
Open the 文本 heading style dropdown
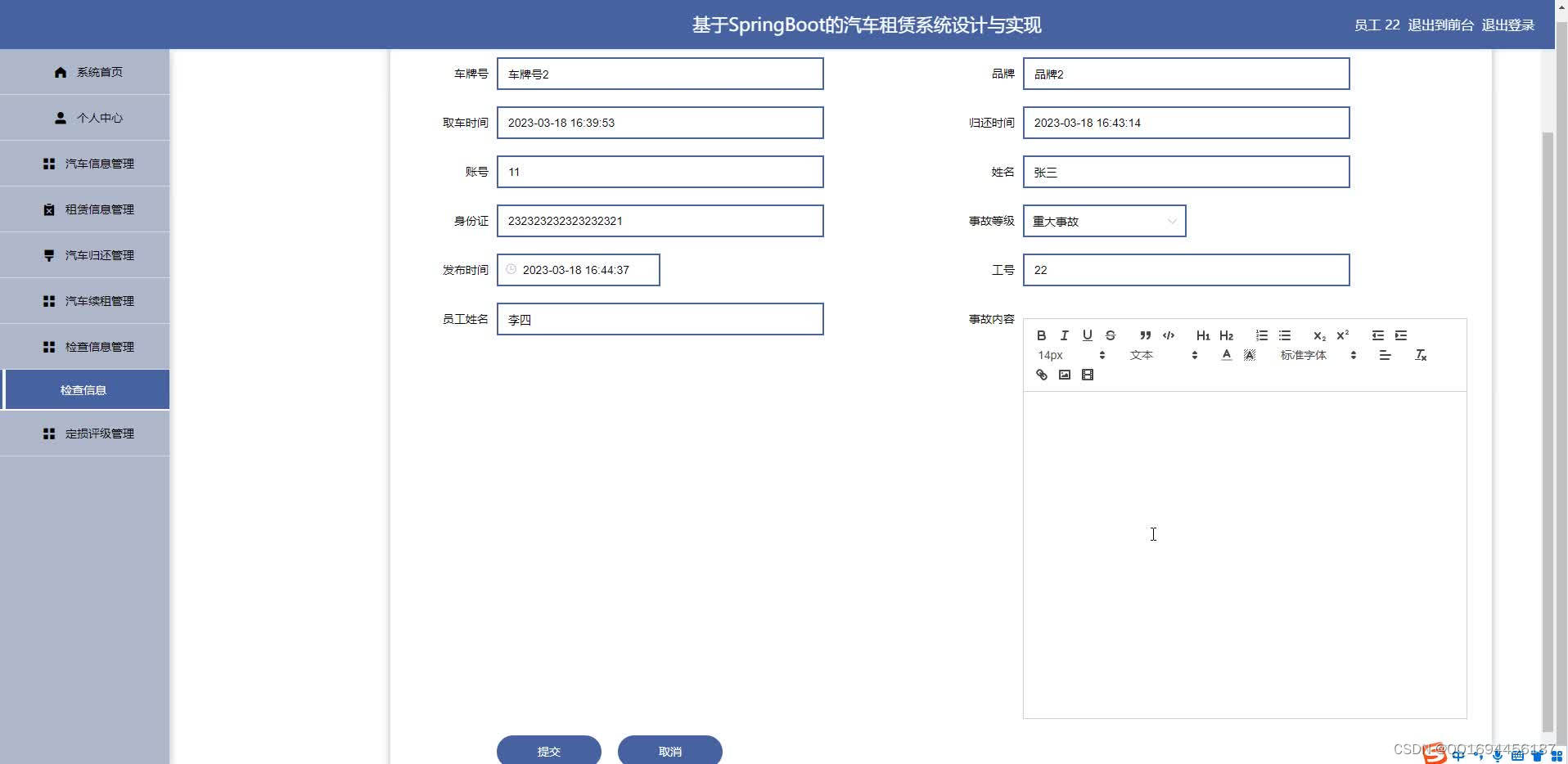pyautogui.click(x=1164, y=355)
